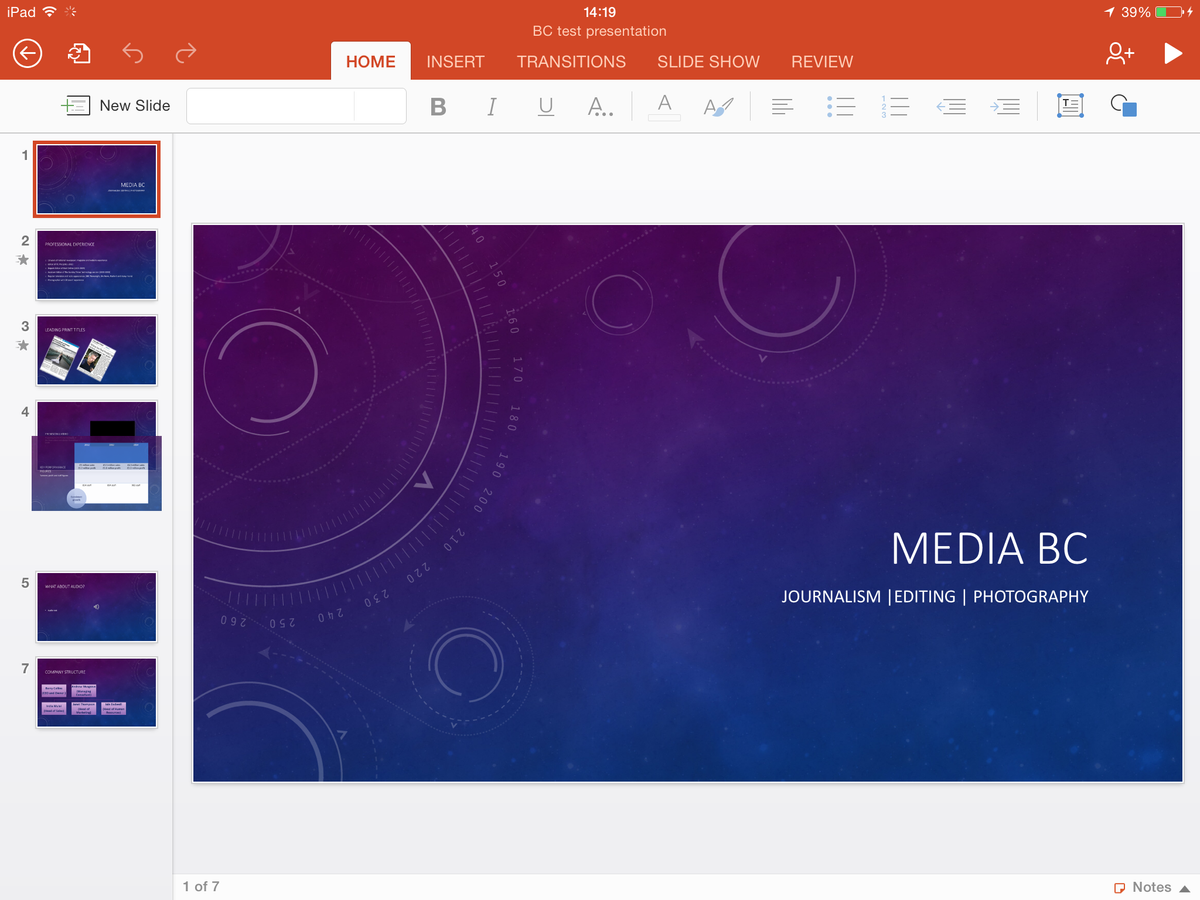Viewport: 1200px width, 900px height.
Task: Show the speaker Notes panel
Action: tap(1149, 887)
